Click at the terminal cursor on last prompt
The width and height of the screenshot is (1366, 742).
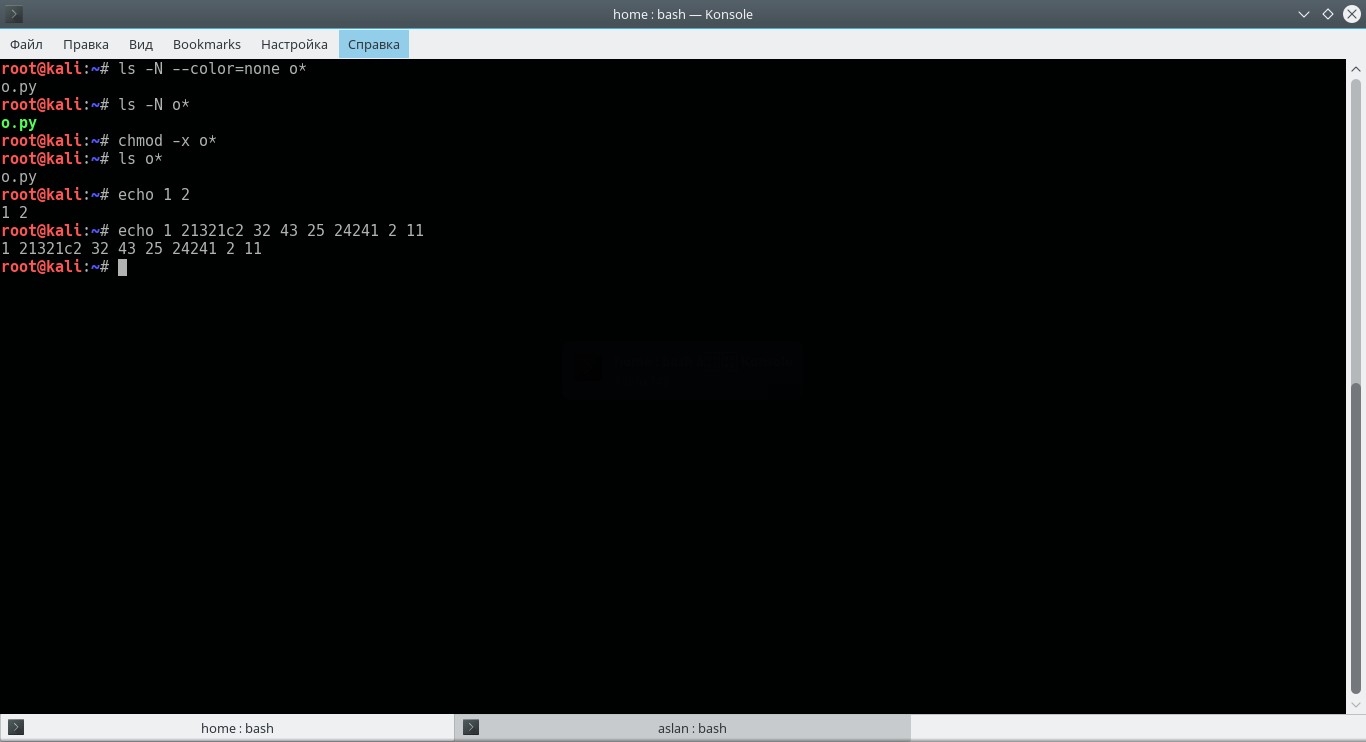122,267
